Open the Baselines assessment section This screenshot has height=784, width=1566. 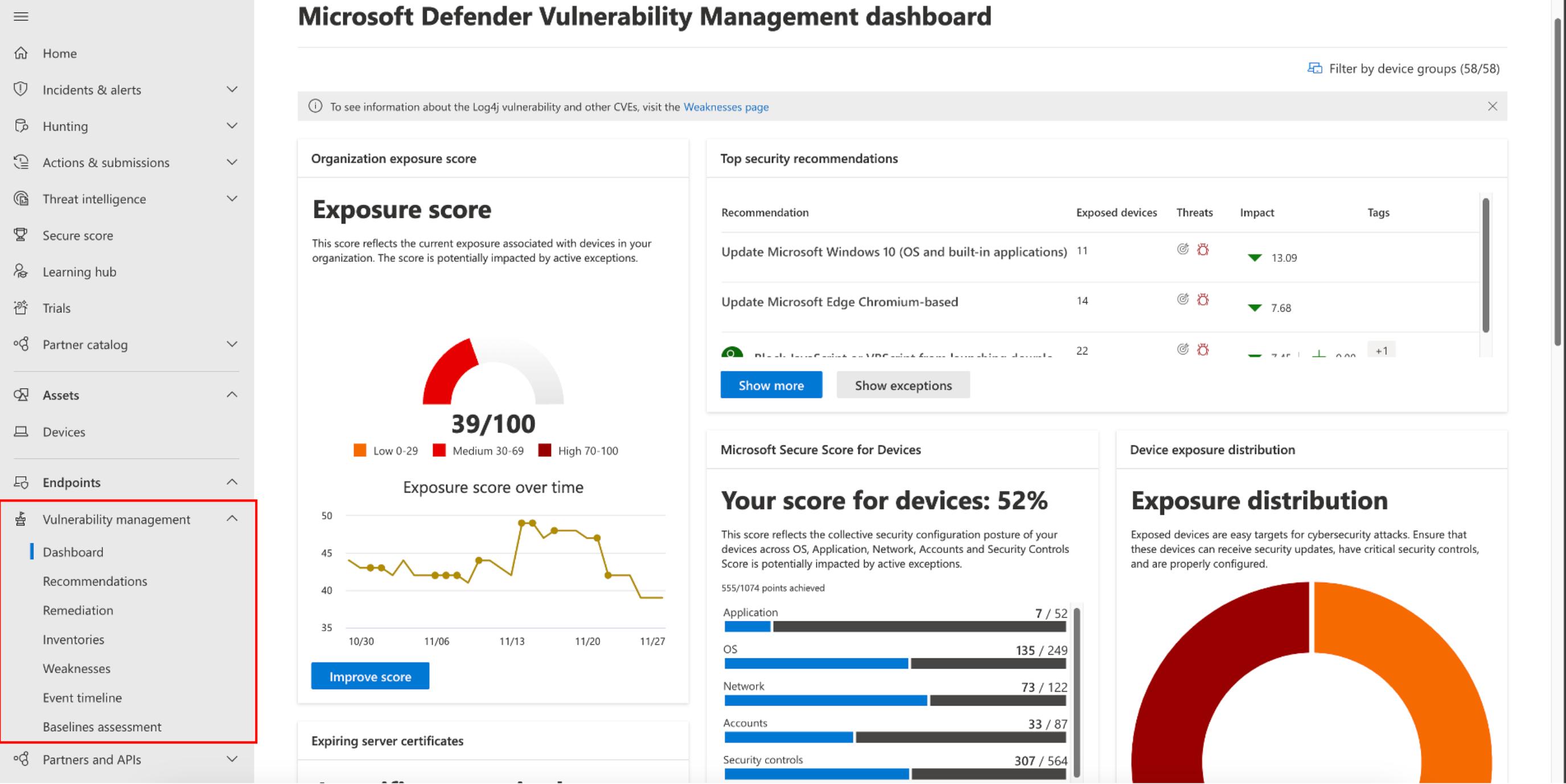click(x=101, y=727)
